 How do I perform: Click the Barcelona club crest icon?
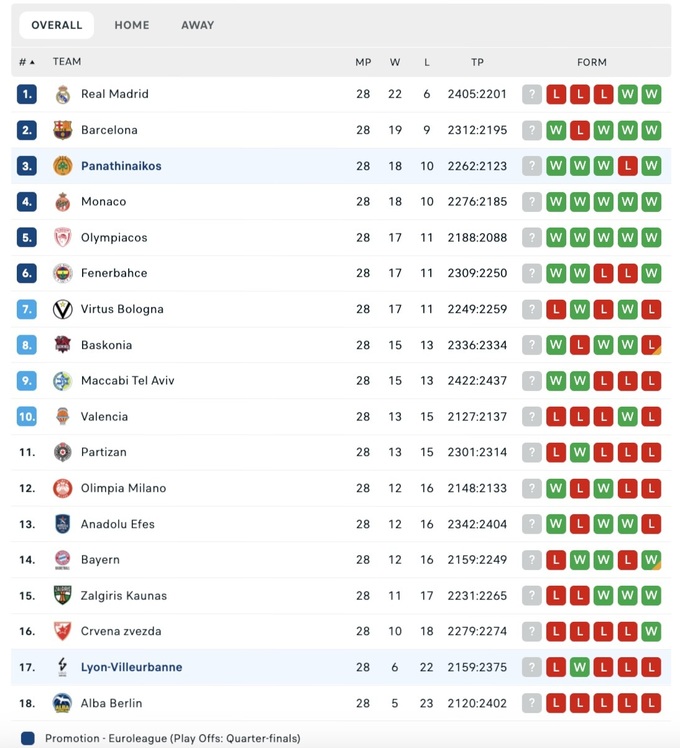[63, 130]
